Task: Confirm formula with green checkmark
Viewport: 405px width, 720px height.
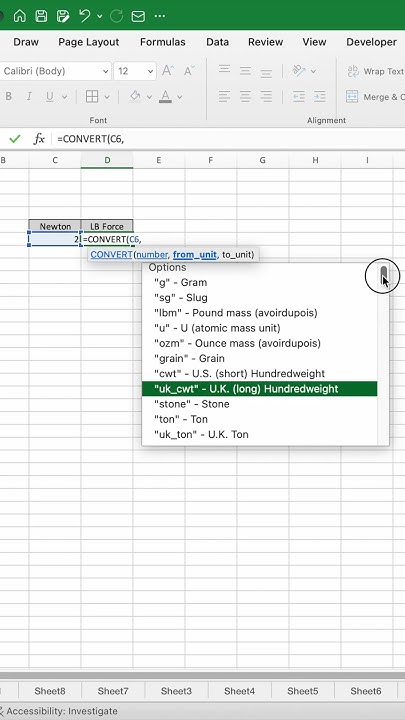Action: click(x=15, y=139)
